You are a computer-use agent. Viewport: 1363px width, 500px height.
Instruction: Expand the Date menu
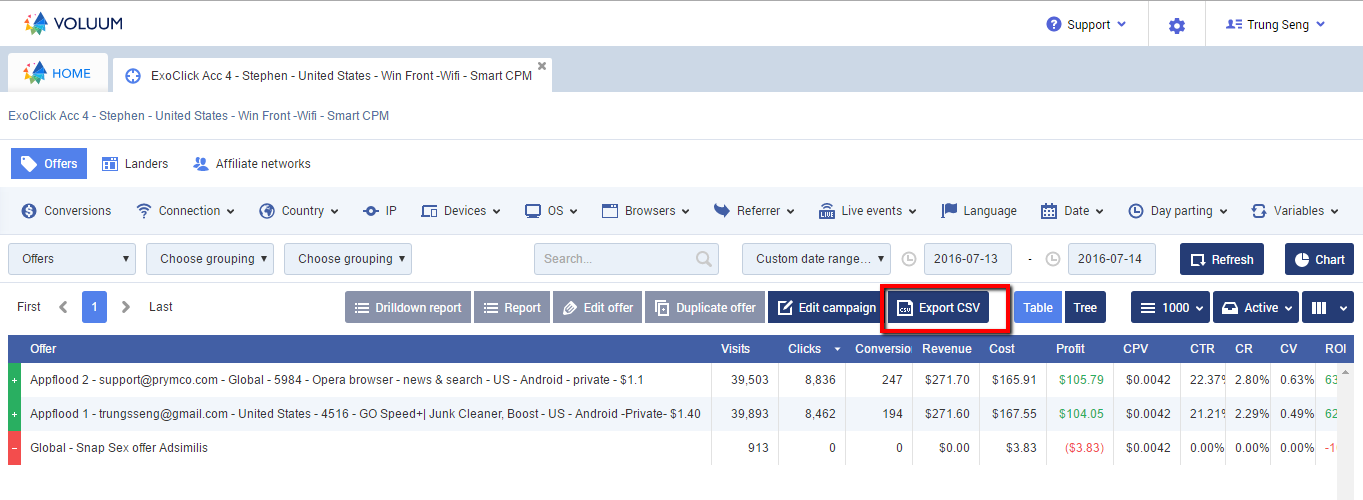point(1072,211)
